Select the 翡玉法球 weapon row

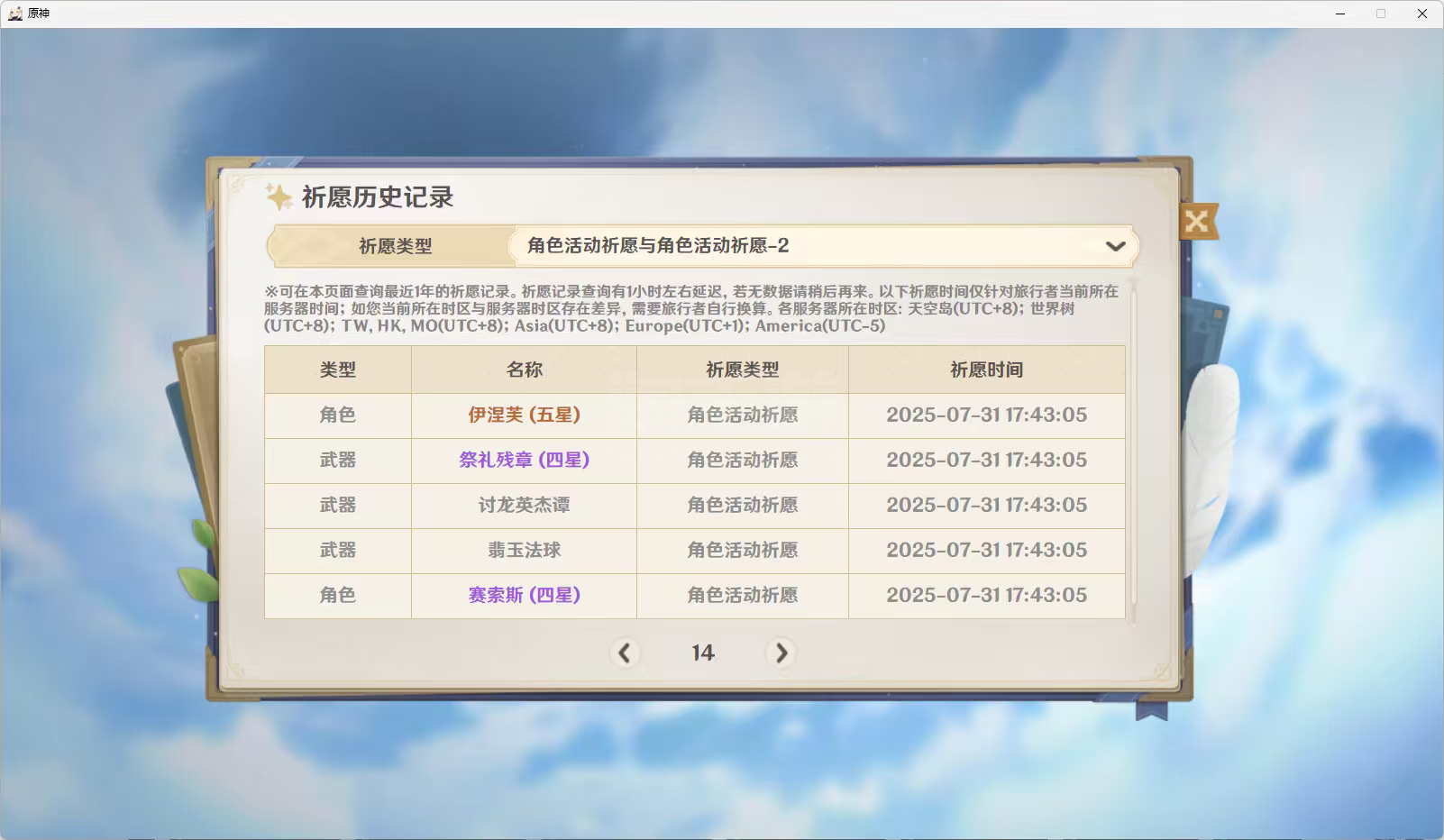click(524, 550)
